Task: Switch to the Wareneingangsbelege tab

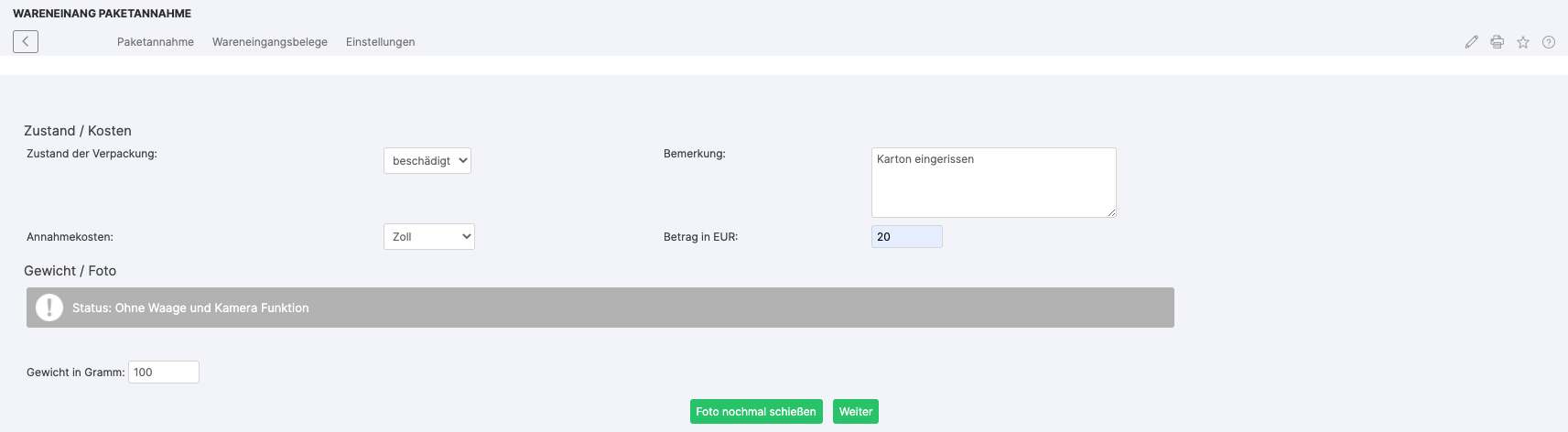Action: tap(270, 42)
